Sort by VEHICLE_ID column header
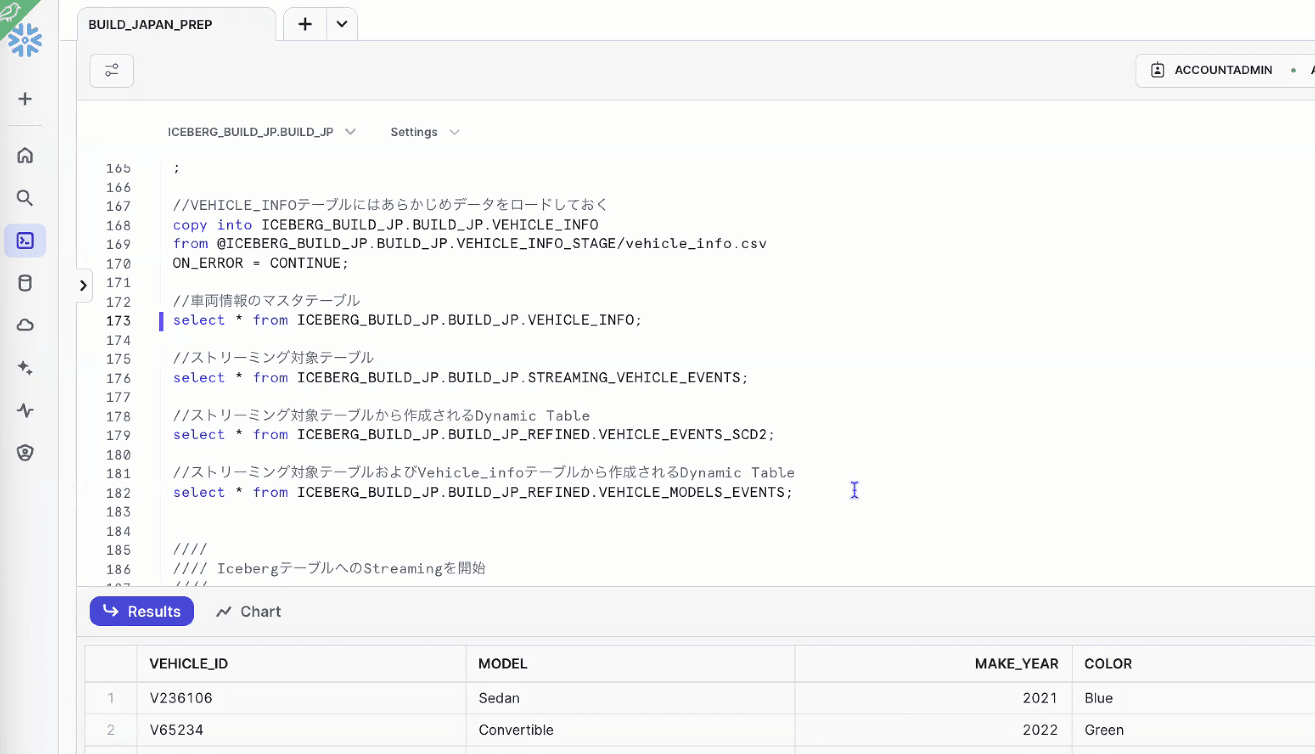Screen dimensions: 1315x754 pos(301,663)
